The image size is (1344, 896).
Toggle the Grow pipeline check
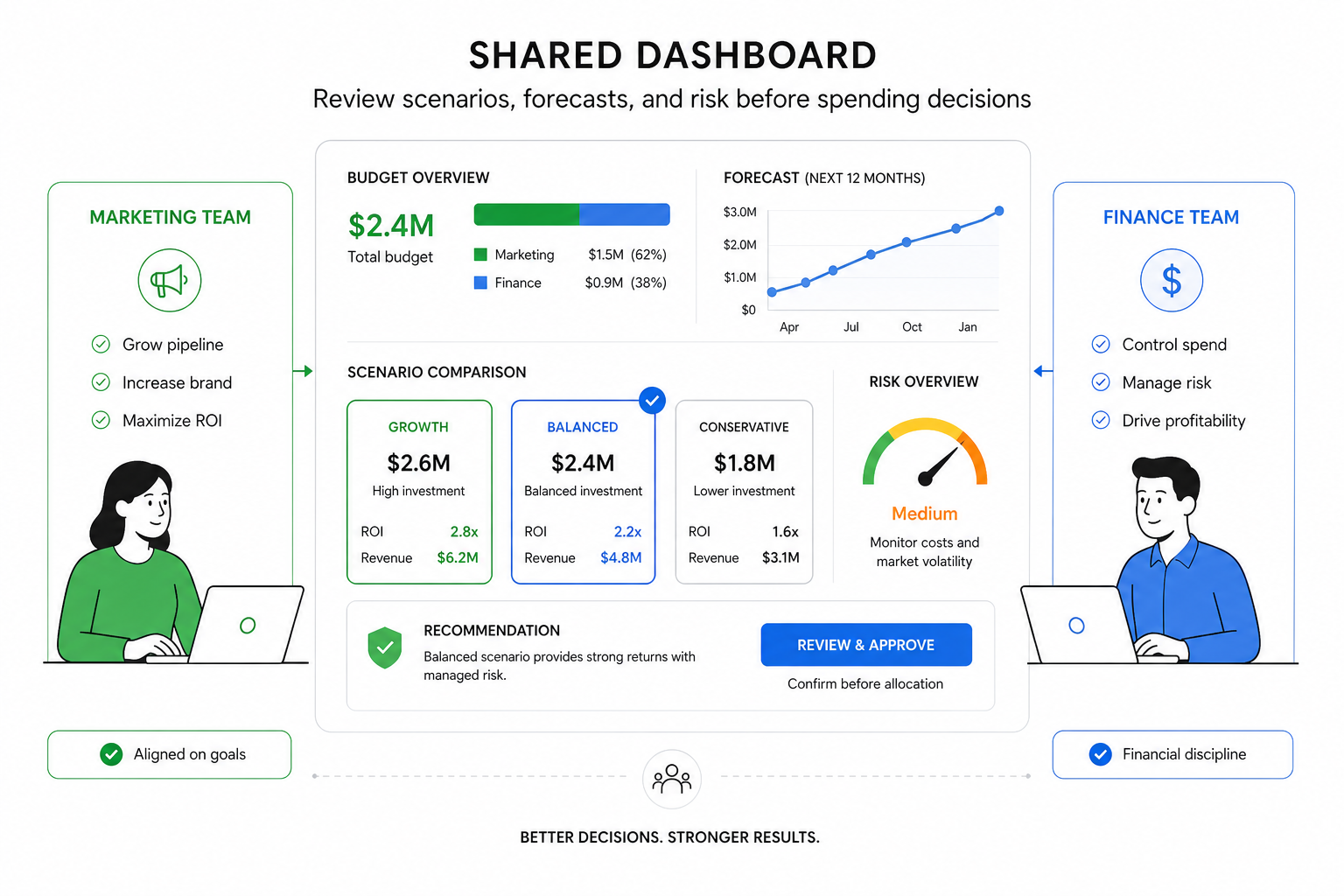click(101, 344)
